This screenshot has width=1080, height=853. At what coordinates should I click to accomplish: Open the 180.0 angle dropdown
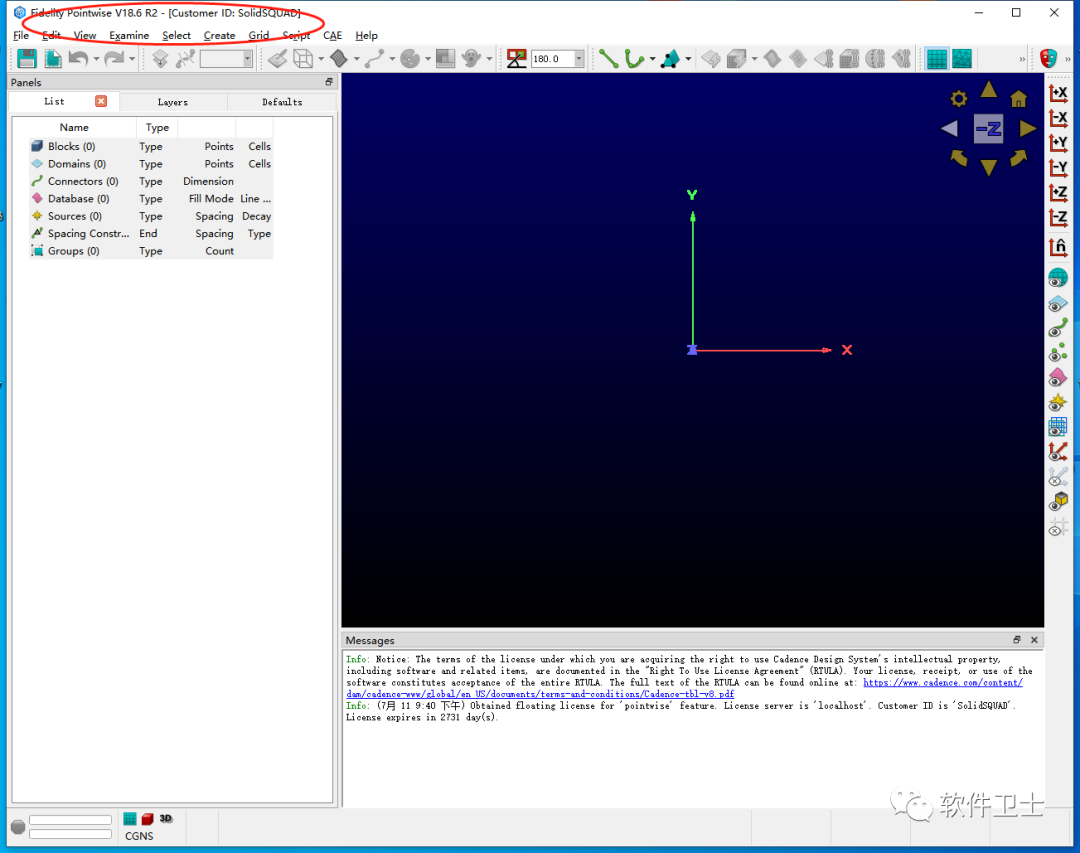(x=579, y=59)
